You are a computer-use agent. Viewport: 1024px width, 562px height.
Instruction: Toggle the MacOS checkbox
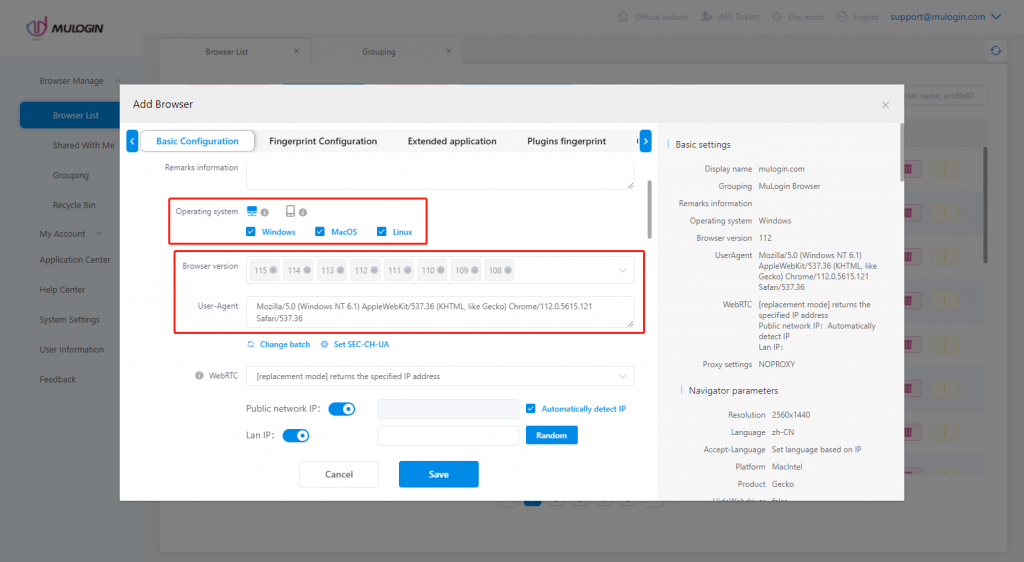pyautogui.click(x=320, y=232)
